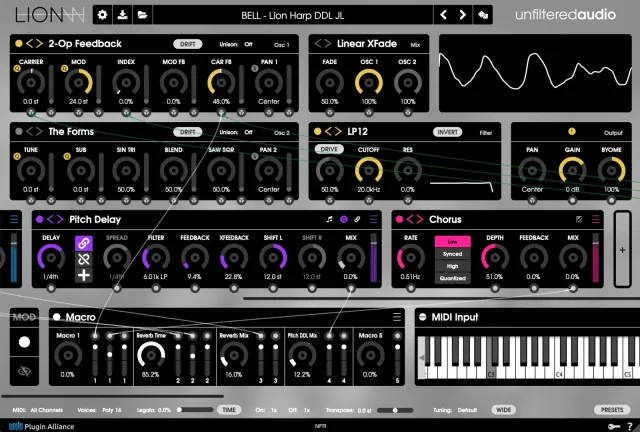
Task: Click the small link icon in Pitch Delay header
Action: [357, 220]
